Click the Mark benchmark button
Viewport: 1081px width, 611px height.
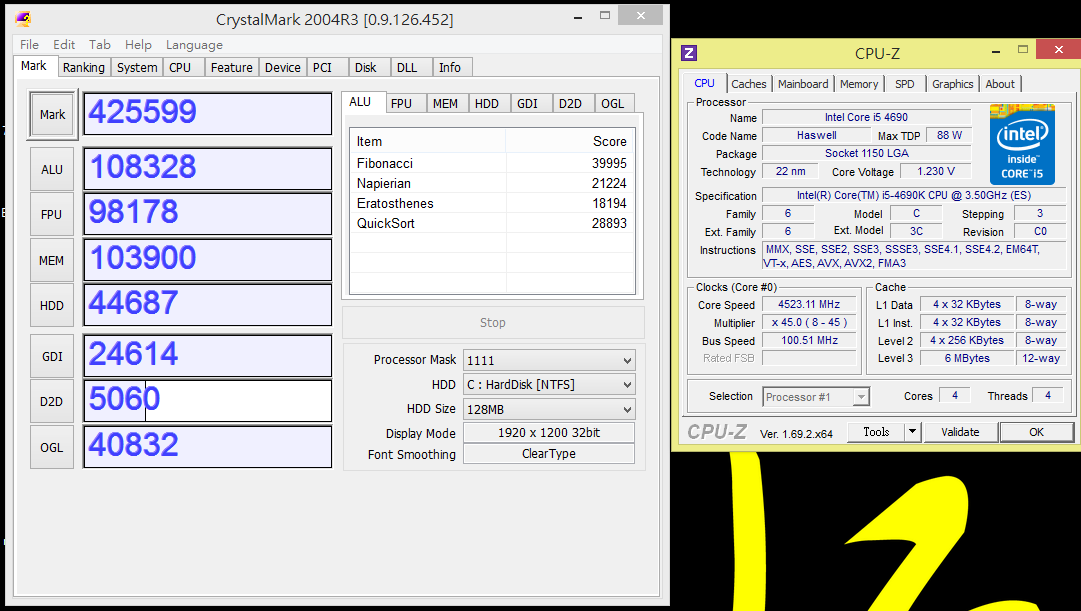coord(52,114)
